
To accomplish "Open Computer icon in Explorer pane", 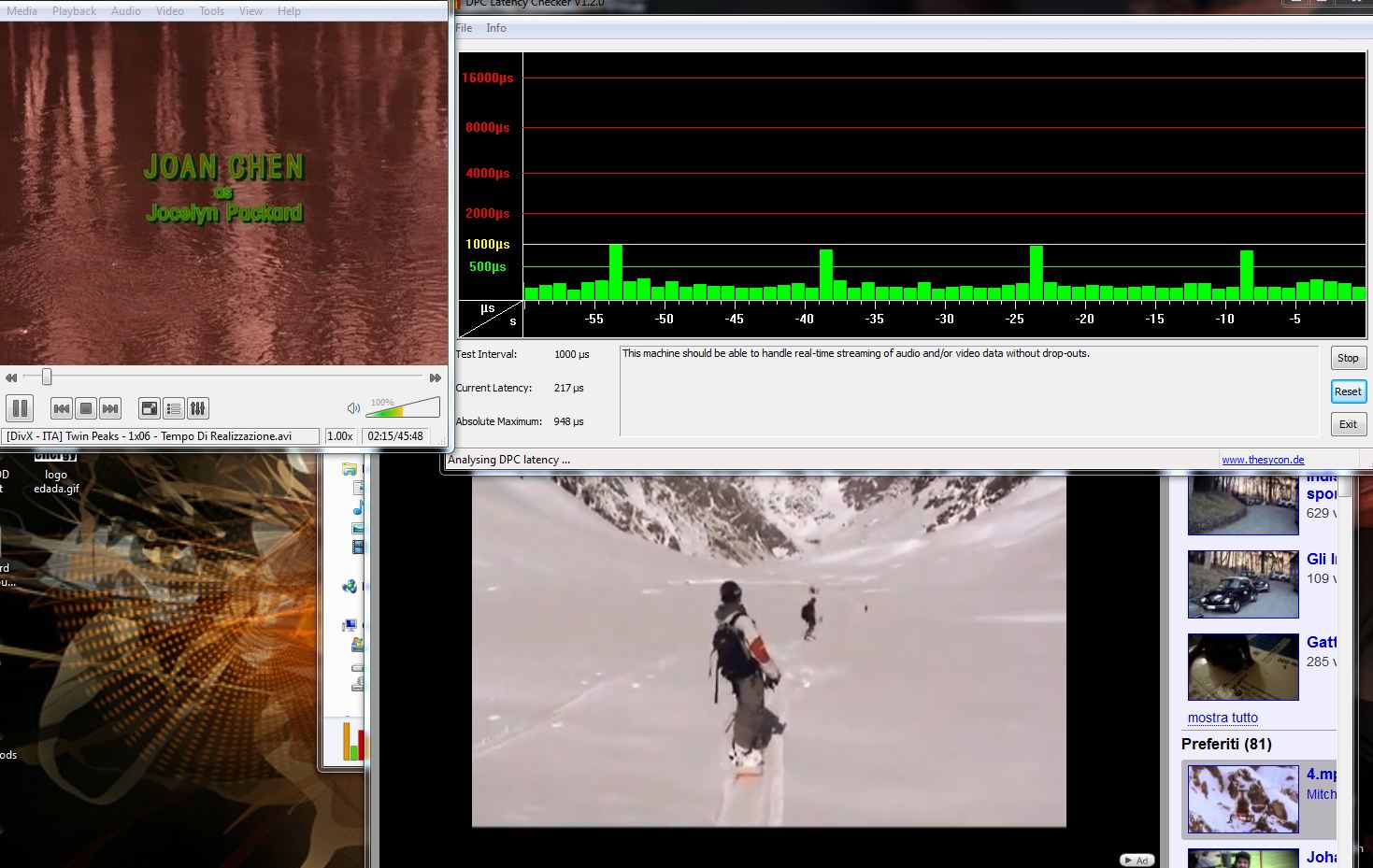I will [350, 625].
